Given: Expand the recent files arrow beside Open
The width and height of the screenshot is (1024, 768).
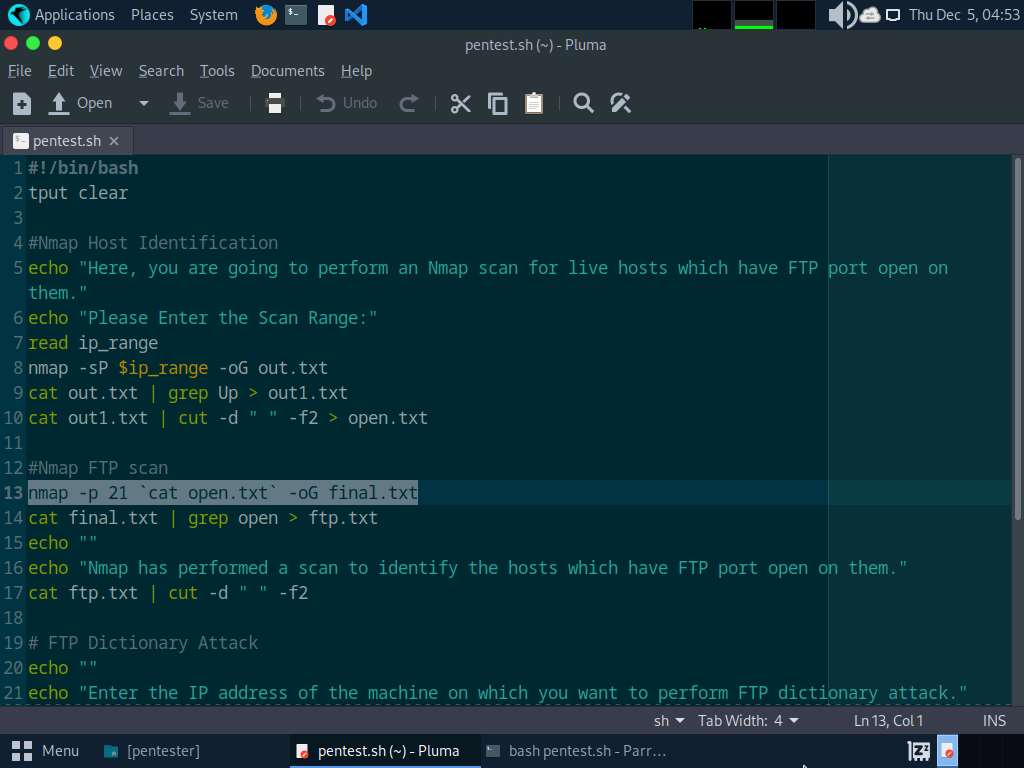Looking at the screenshot, I should pyautogui.click(x=144, y=103).
